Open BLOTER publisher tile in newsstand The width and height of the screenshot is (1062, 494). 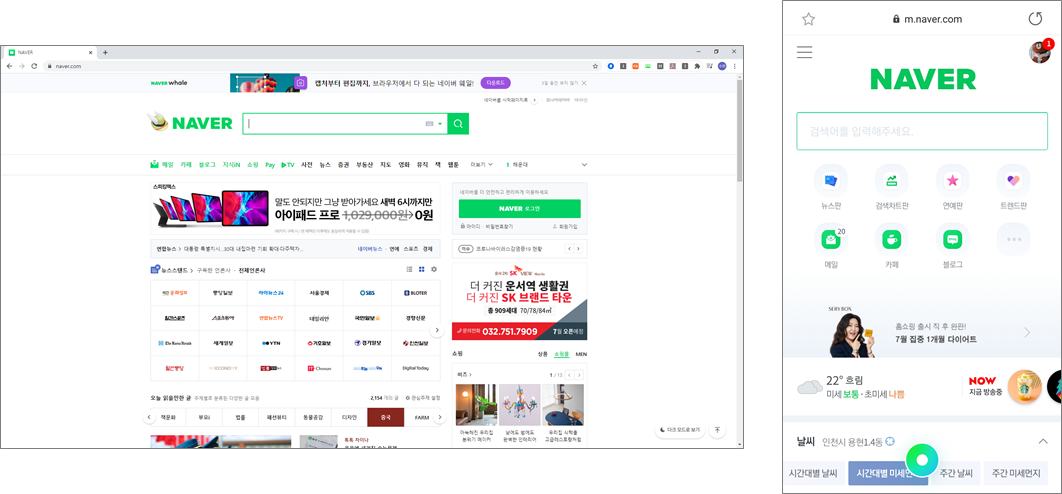pyautogui.click(x=416, y=293)
